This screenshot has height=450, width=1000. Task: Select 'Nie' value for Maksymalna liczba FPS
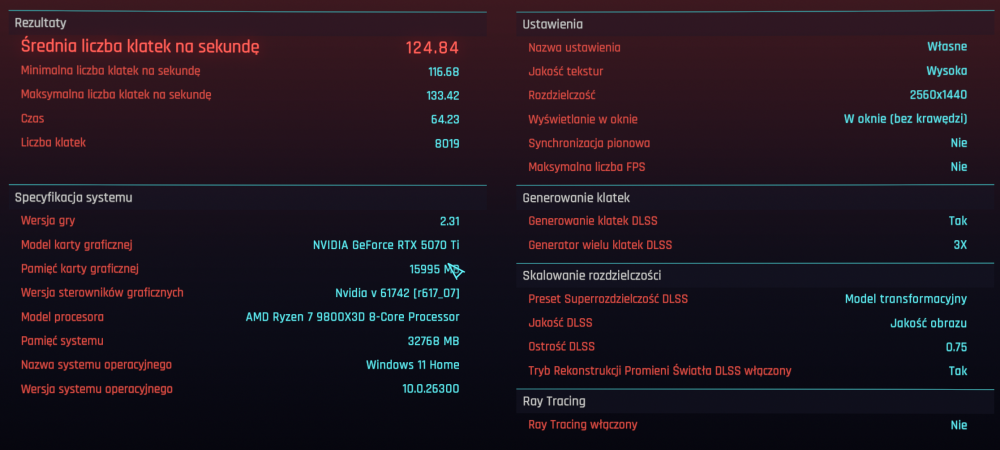click(x=959, y=167)
